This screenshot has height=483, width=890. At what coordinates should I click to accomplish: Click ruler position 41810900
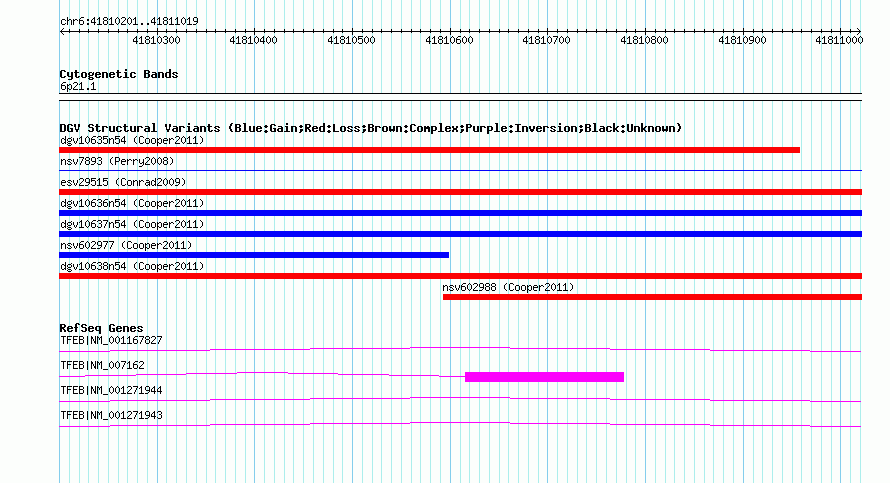pos(742,40)
